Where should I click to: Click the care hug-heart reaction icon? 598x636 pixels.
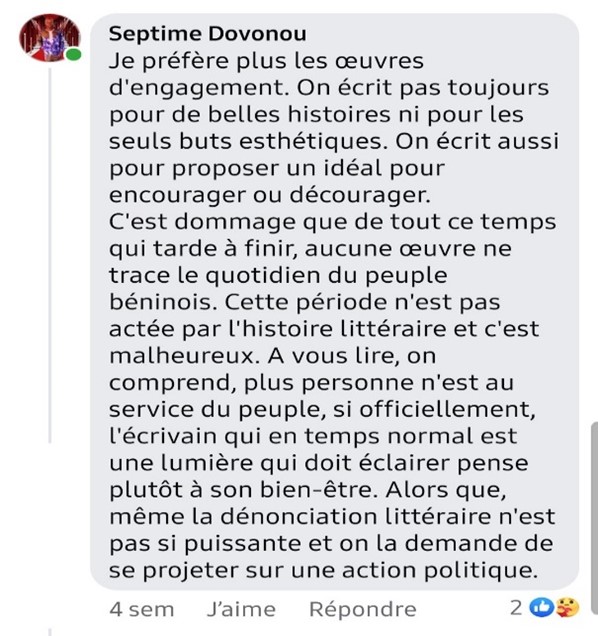coord(567,608)
